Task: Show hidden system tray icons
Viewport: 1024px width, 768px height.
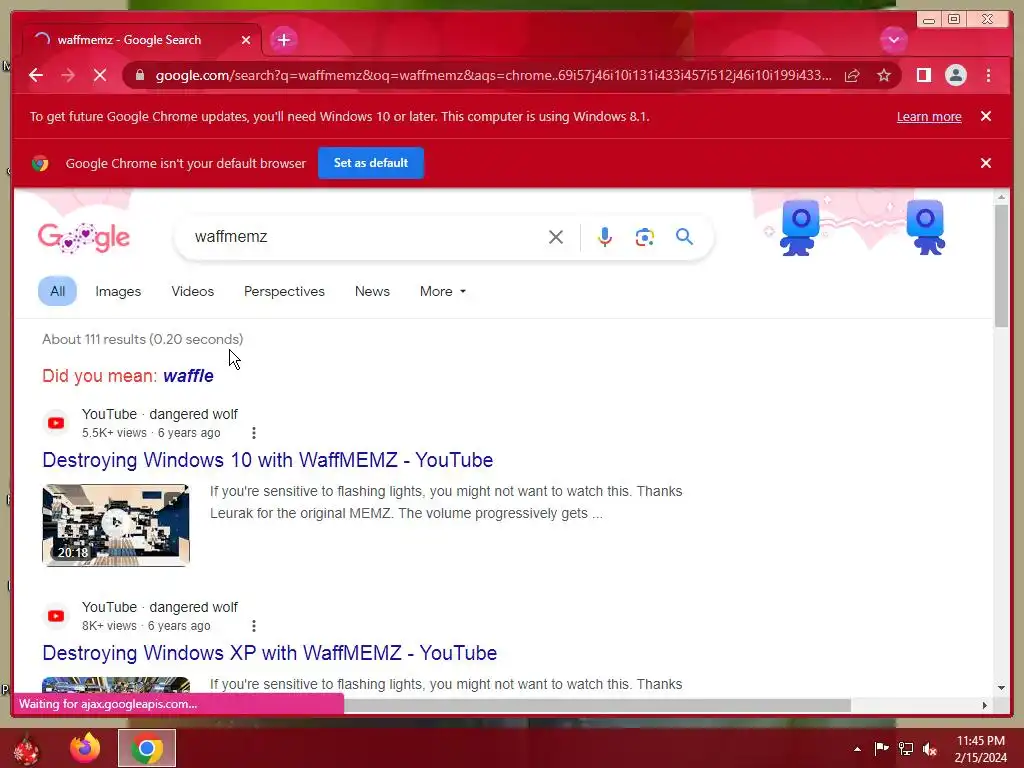Action: click(x=857, y=749)
